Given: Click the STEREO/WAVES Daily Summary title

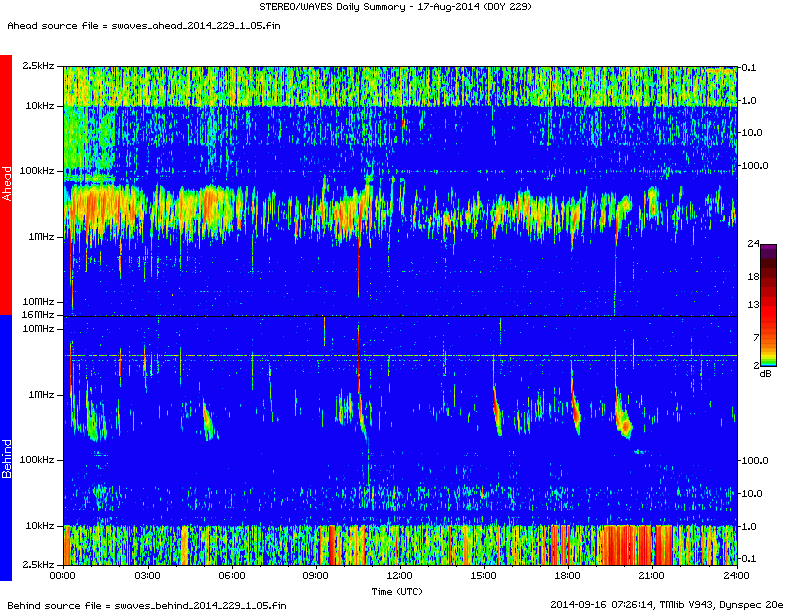Looking at the screenshot, I should 395,7.
